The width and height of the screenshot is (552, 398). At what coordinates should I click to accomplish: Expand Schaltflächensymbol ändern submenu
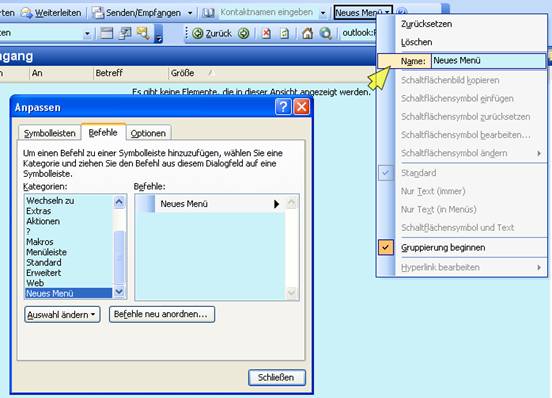tap(539, 153)
